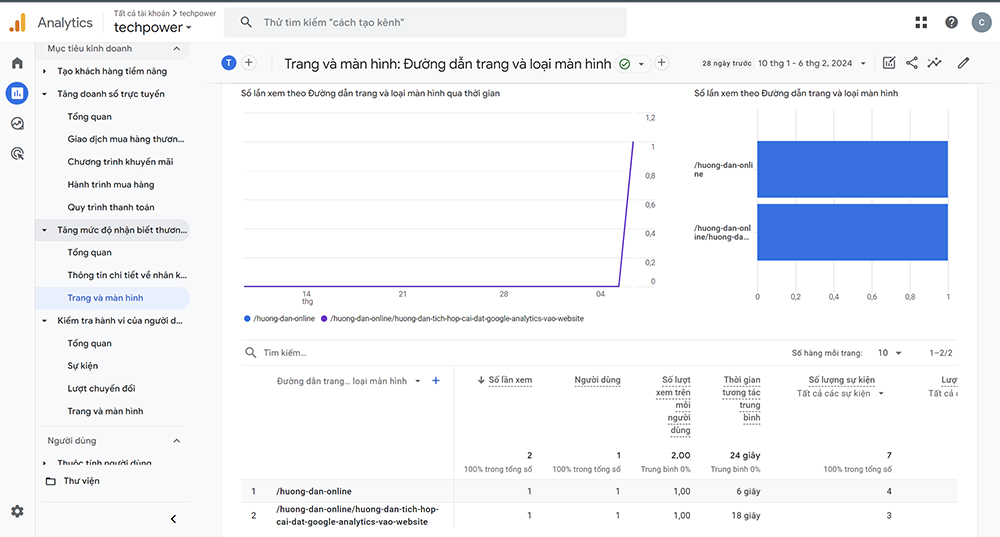Expand Tạo khách hàng tiềm năng section
Screen dimensions: 1000x537
click(x=45, y=71)
